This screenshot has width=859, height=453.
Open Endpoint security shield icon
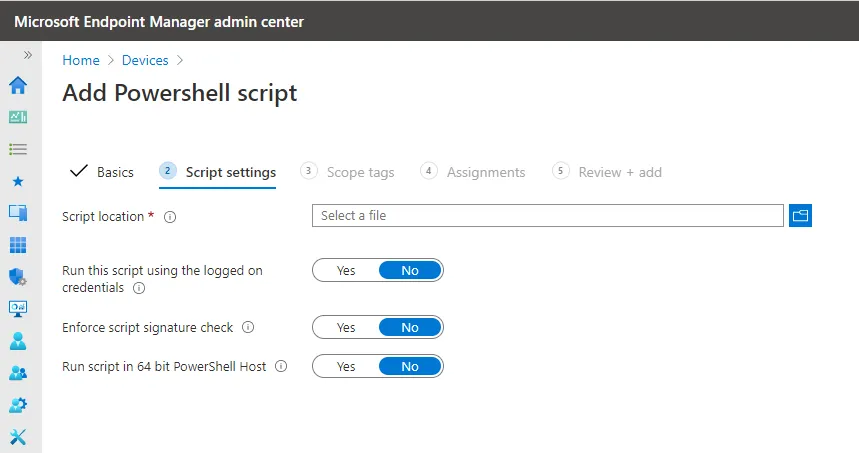[x=18, y=277]
